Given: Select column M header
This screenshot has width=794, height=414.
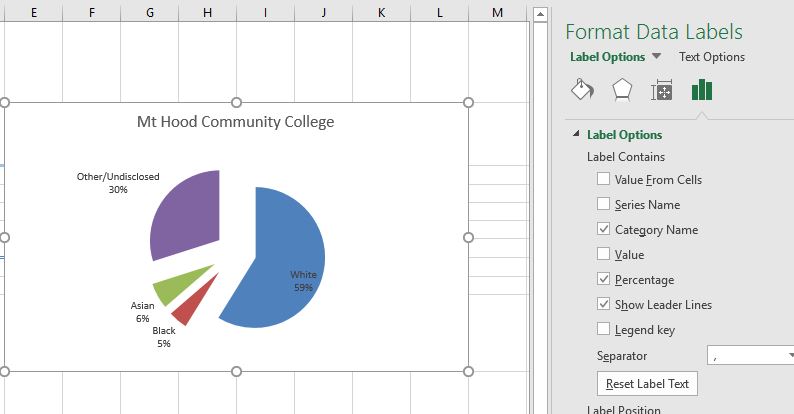Looking at the screenshot, I should click(x=498, y=12).
